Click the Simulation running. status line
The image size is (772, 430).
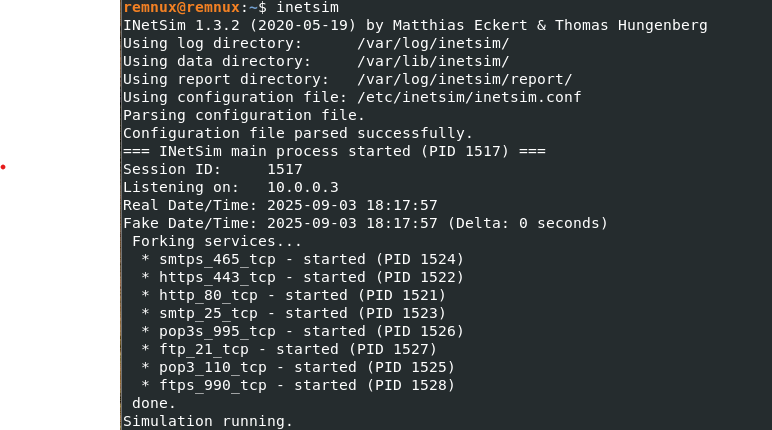point(208,421)
